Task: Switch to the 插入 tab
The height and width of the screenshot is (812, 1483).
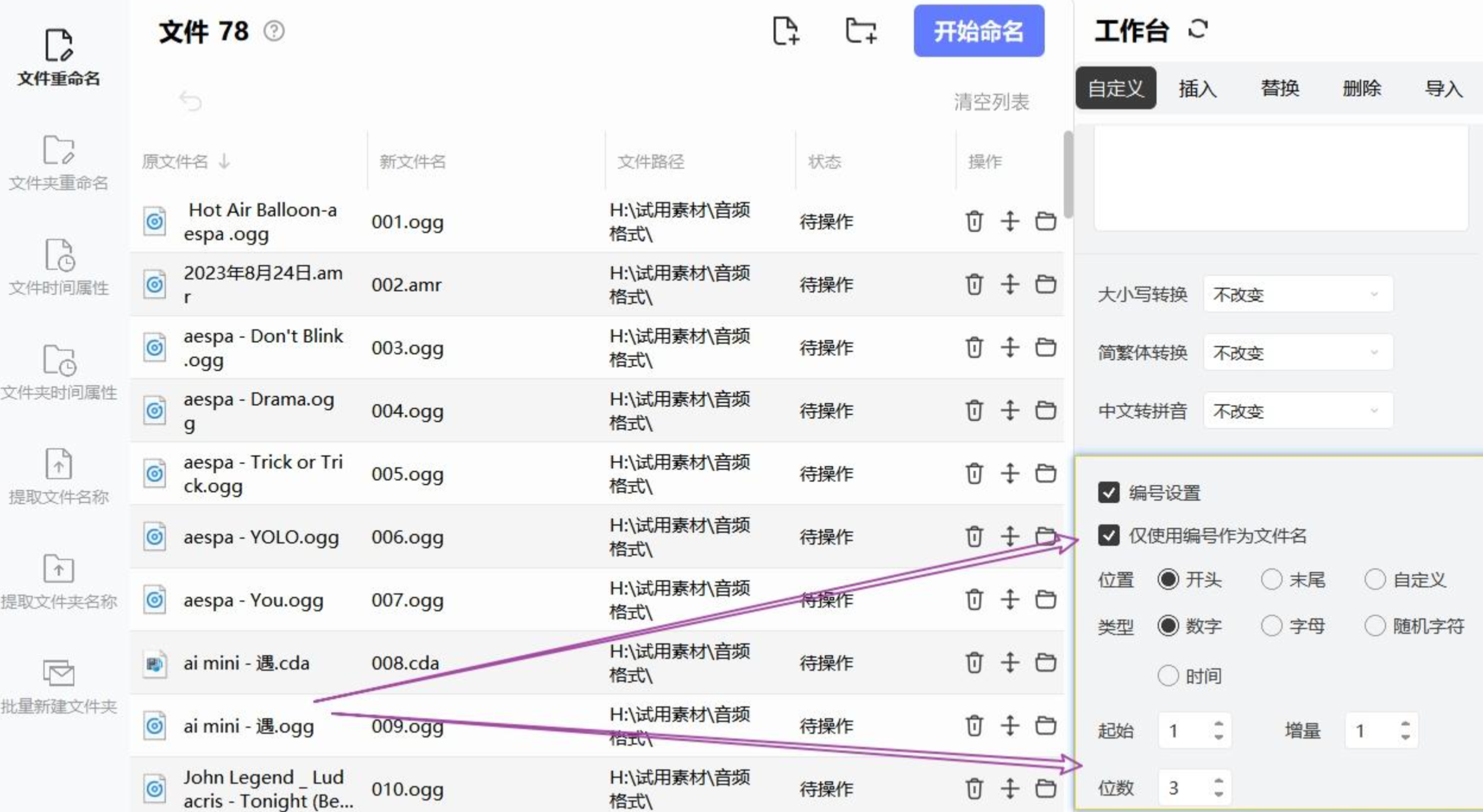Action: coord(1198,89)
